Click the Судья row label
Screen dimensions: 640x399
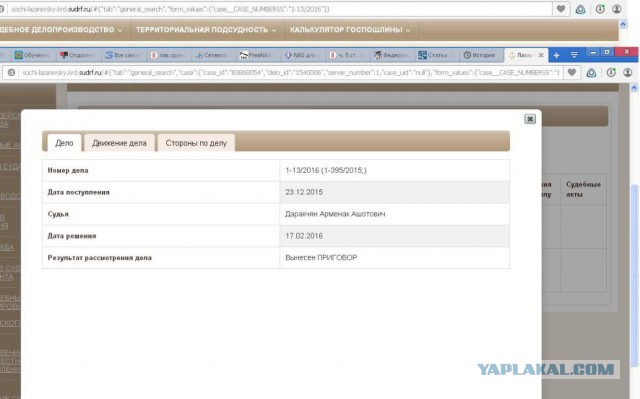tap(58, 214)
